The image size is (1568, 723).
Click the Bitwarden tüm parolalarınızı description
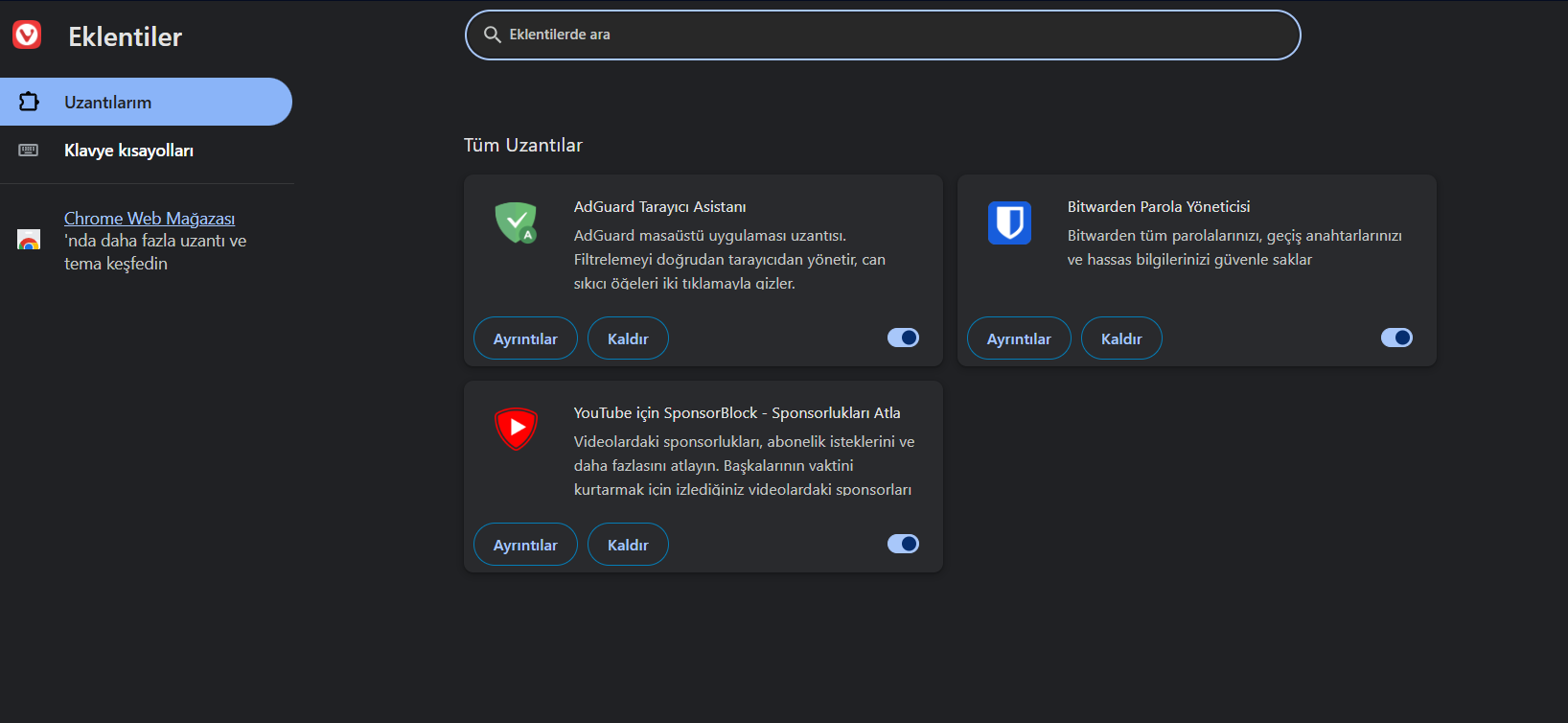coord(1234,247)
